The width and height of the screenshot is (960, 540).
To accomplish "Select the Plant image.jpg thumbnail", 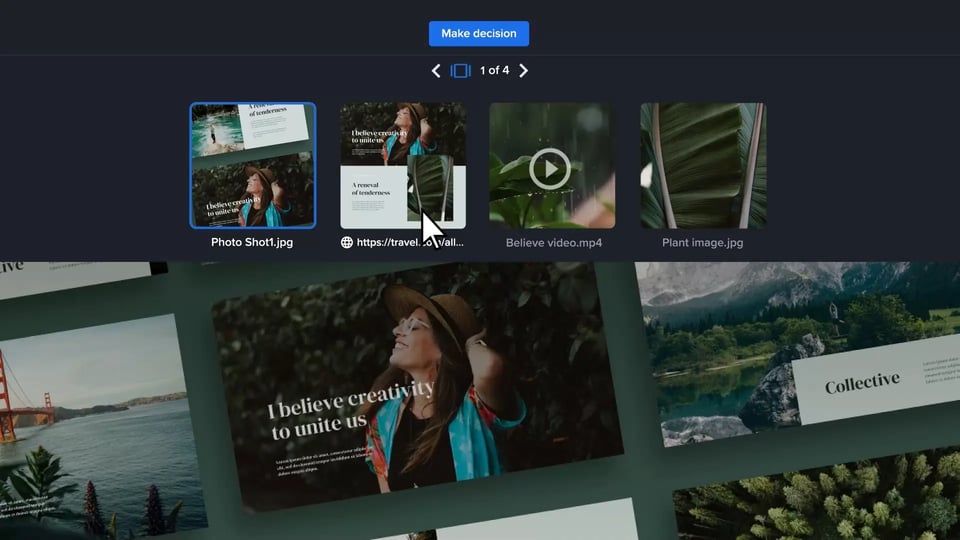I will pos(703,165).
